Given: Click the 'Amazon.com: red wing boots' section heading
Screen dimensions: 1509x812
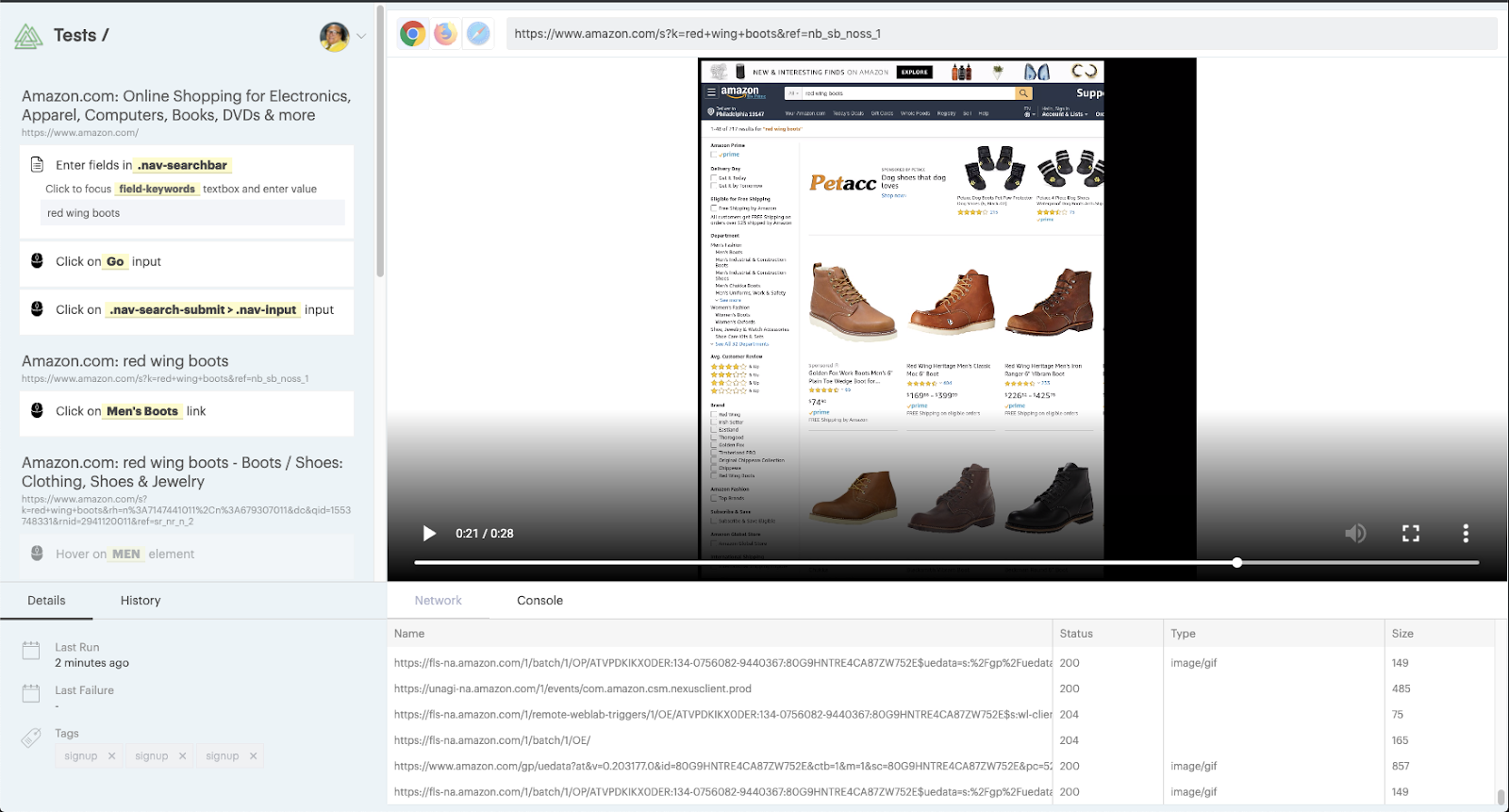Looking at the screenshot, I should (125, 361).
